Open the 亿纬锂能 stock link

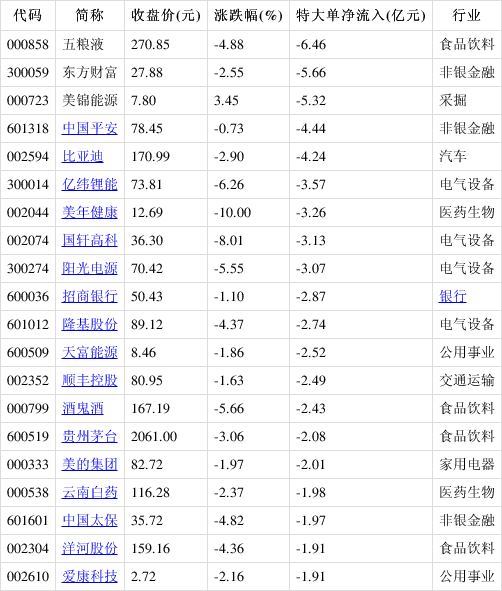coord(90,184)
